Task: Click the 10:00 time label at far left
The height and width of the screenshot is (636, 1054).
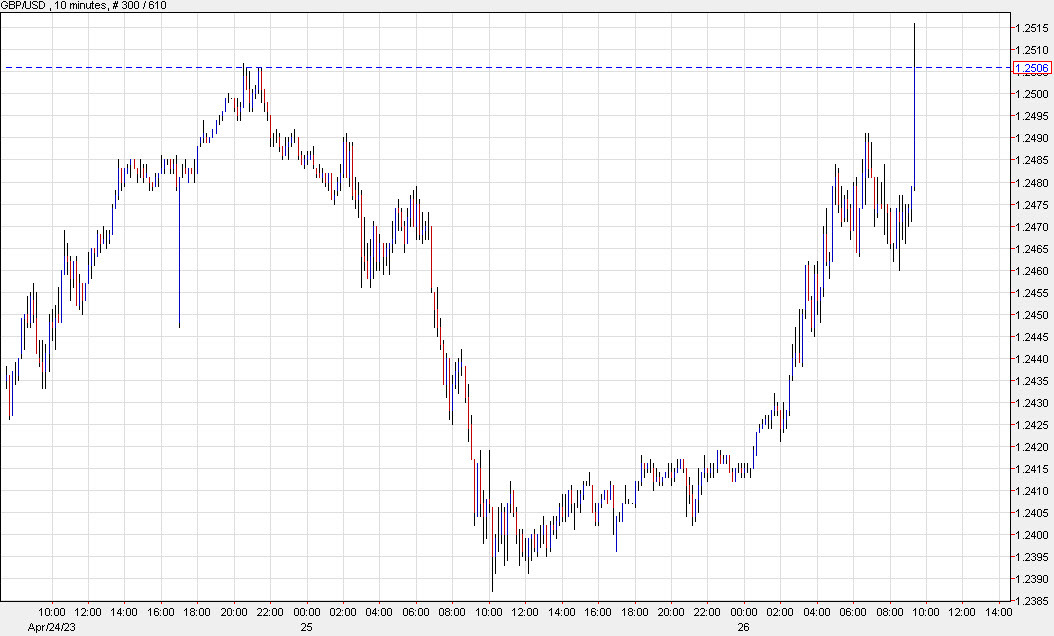Action: (x=55, y=610)
